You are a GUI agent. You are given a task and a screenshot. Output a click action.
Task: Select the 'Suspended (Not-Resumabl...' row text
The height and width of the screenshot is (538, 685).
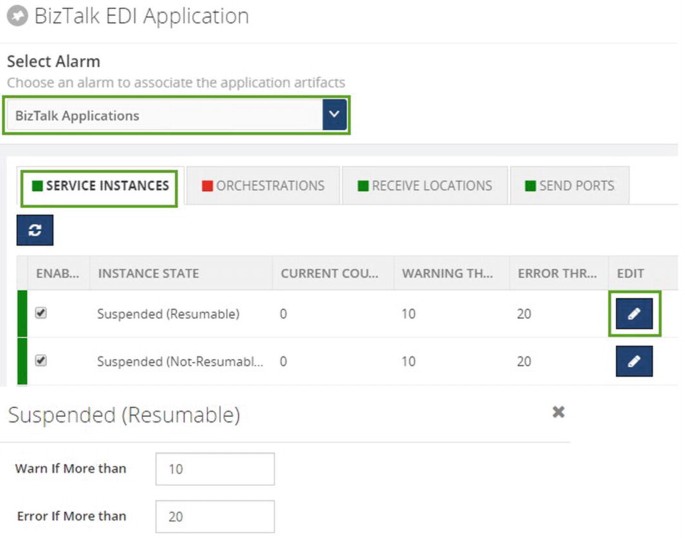[180, 362]
